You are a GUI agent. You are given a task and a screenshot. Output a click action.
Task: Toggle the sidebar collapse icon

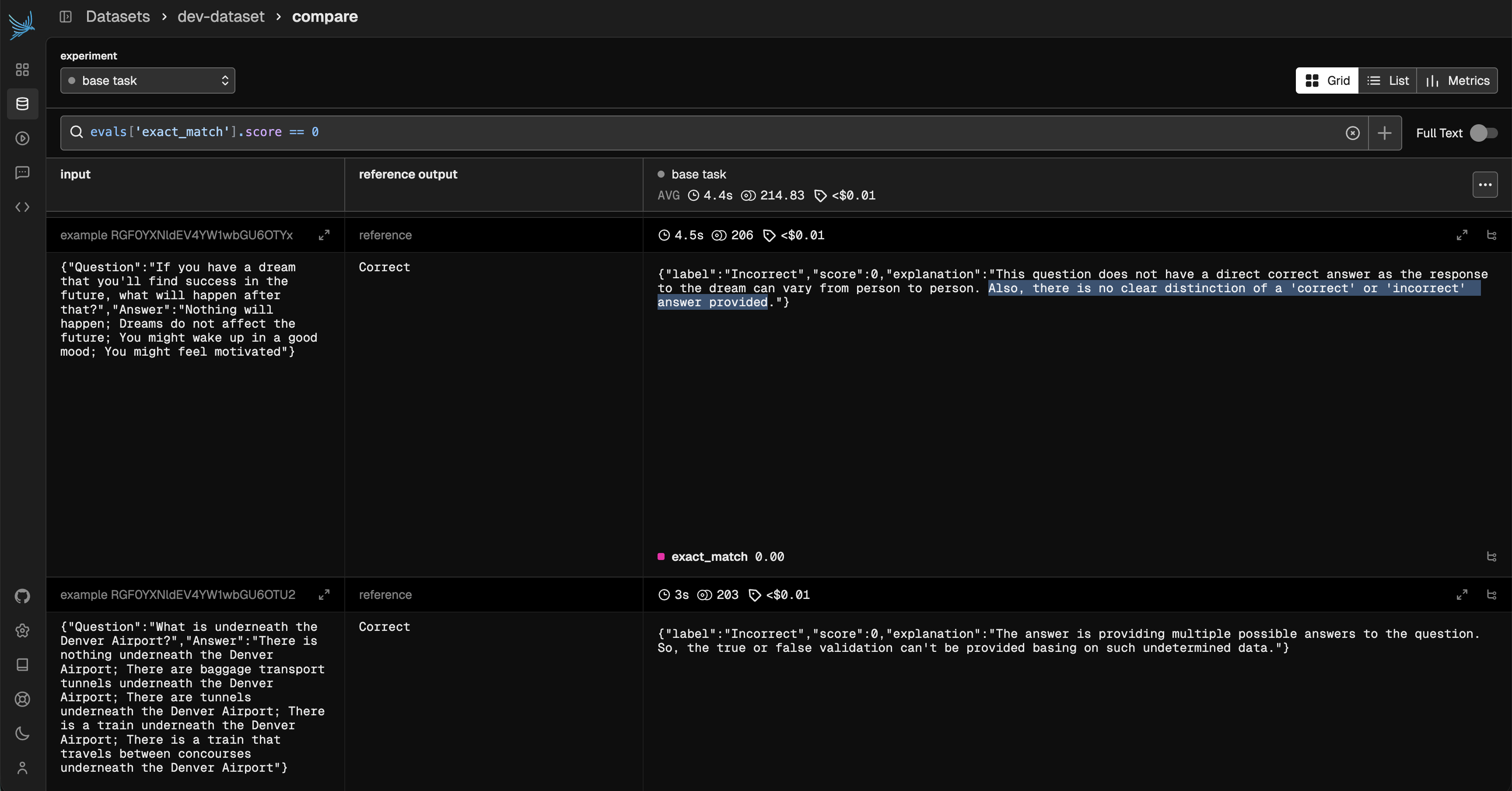click(x=66, y=17)
